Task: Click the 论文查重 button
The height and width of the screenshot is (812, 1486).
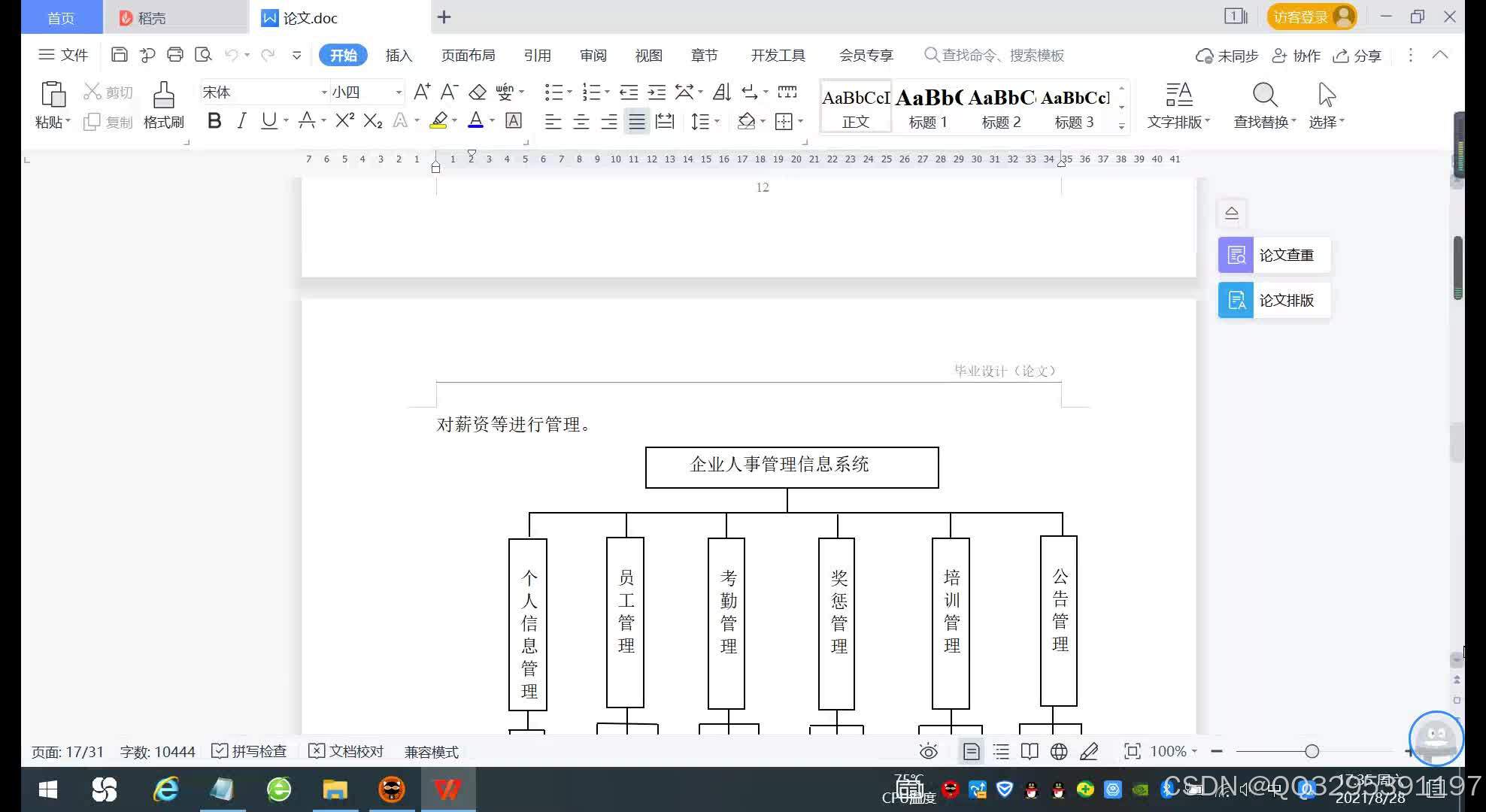Action: pyautogui.click(x=1274, y=255)
